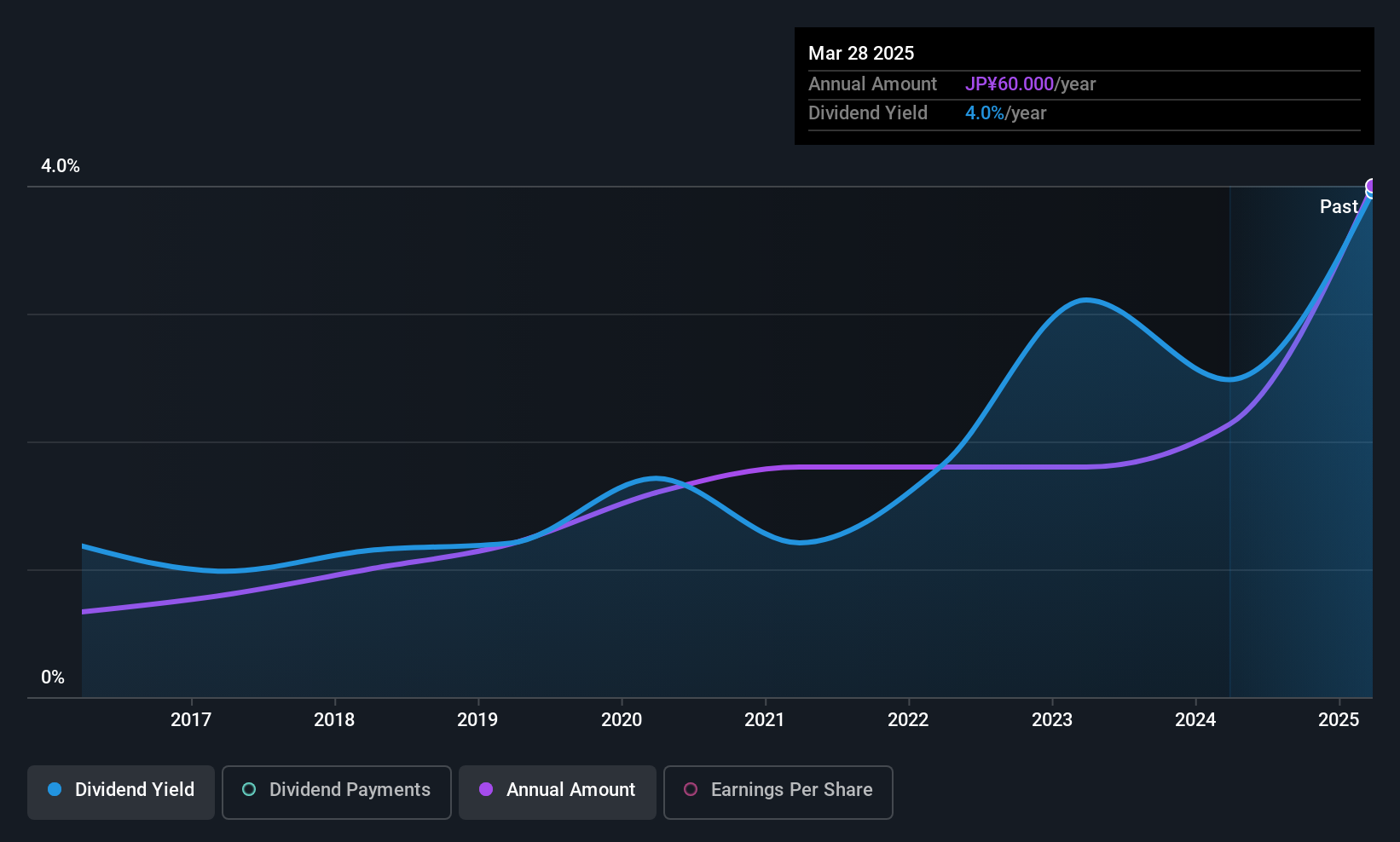This screenshot has width=1400, height=842.
Task: Click the purple annual amount curve at 2021
Action: [765, 469]
